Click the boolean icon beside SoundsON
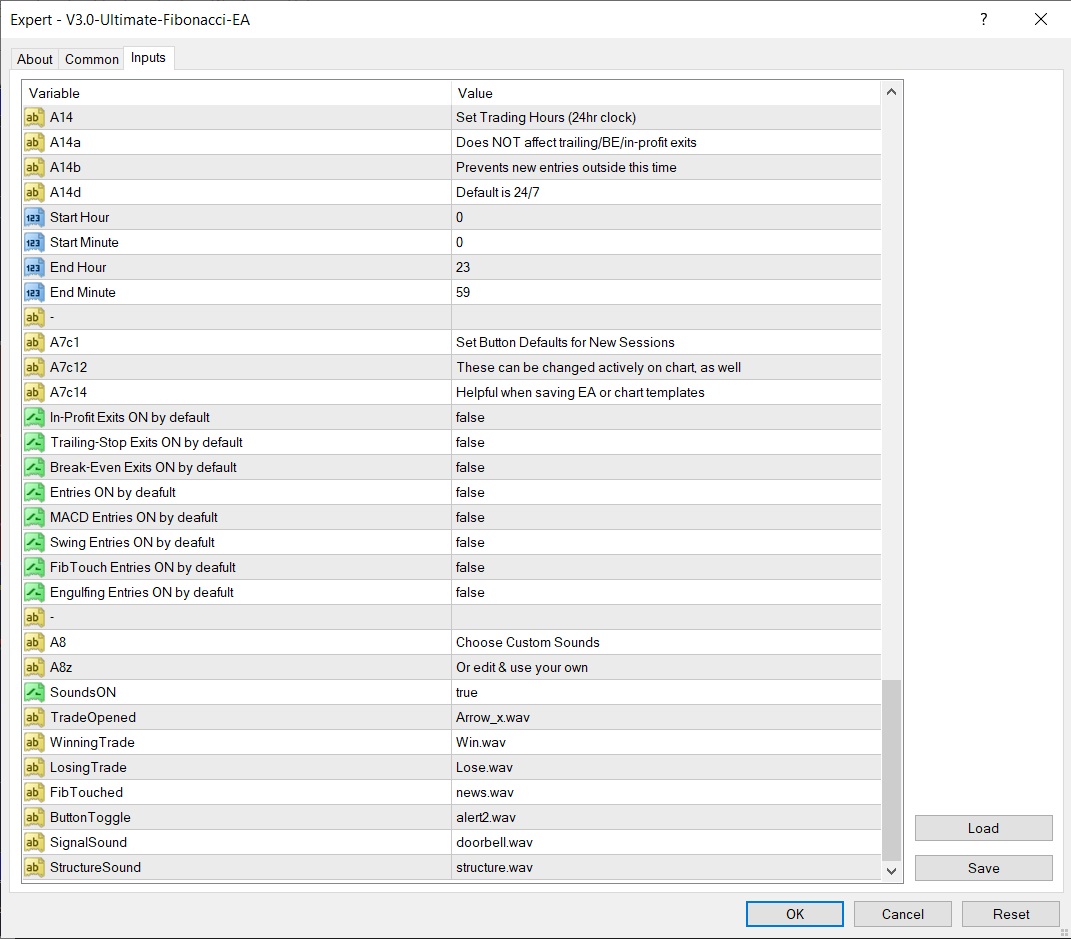Viewport: 1071px width, 939px height. click(x=35, y=692)
